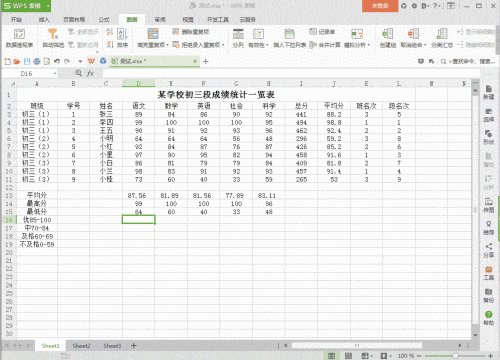The width and height of the screenshot is (500, 360).
Task: Click Consolidate (合并计算)
Action: click(x=325, y=44)
